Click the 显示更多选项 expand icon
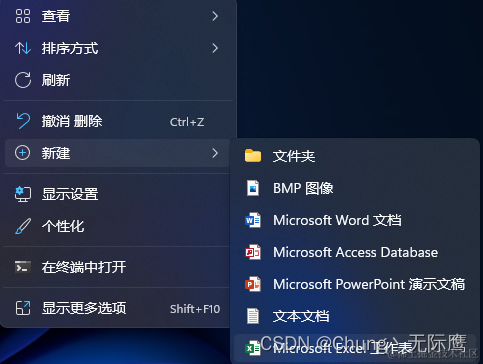The width and height of the screenshot is (483, 364). 23,308
